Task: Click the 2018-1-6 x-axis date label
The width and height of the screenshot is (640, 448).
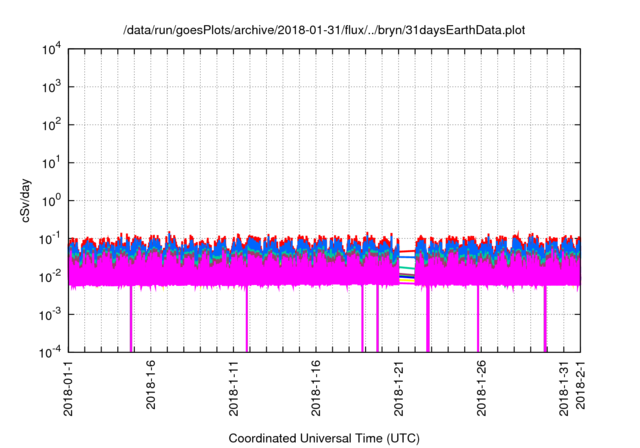Action: click(x=151, y=385)
